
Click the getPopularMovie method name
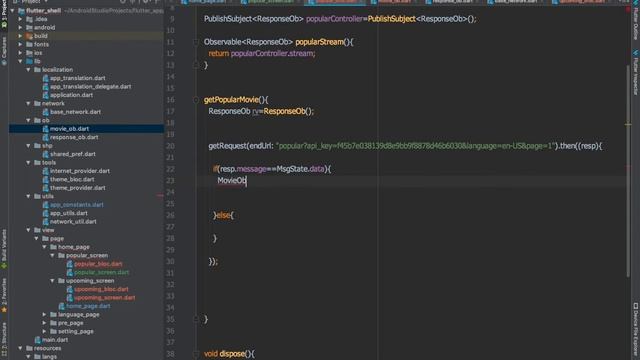click(x=231, y=100)
